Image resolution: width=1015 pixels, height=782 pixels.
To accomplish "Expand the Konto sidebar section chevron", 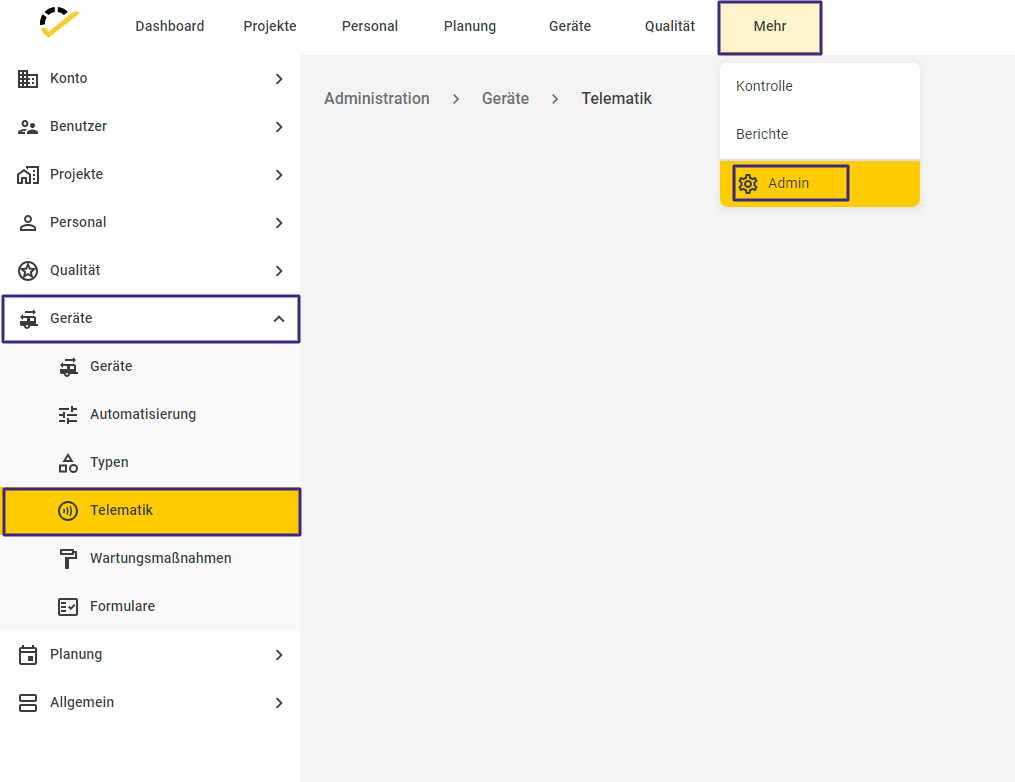I will [x=279, y=79].
